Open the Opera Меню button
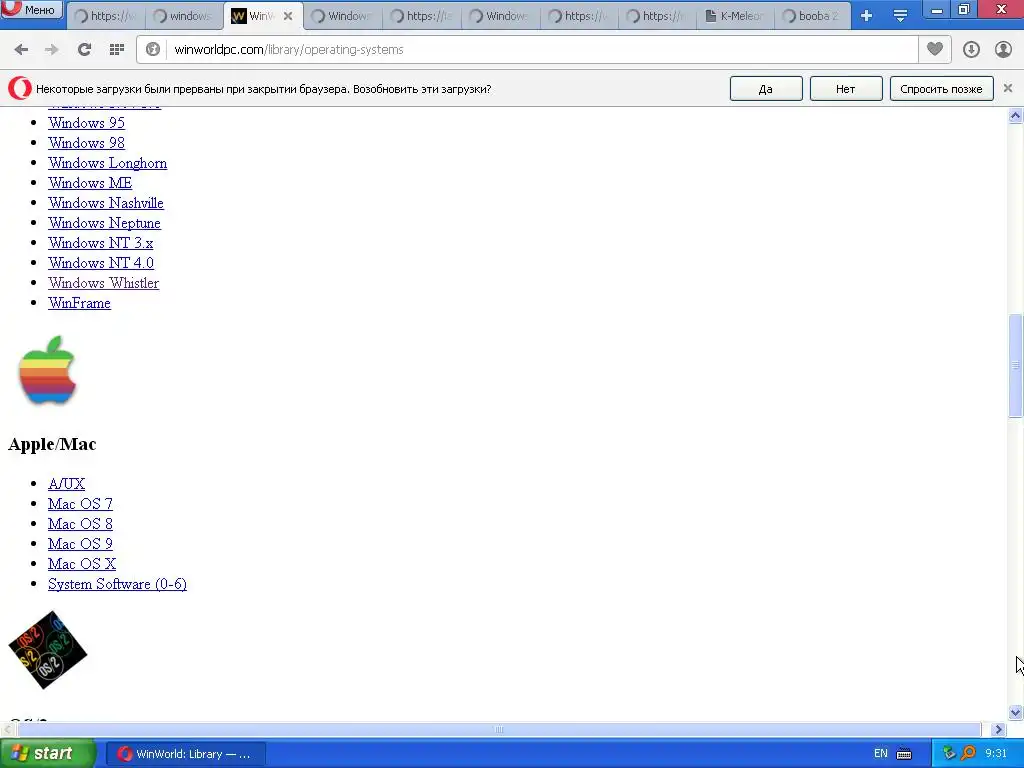This screenshot has width=1024, height=768. pyautogui.click(x=32, y=9)
